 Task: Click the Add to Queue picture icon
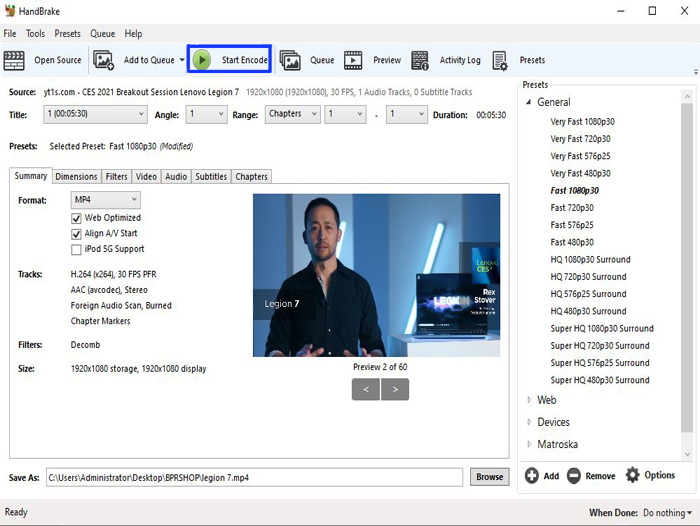point(103,60)
